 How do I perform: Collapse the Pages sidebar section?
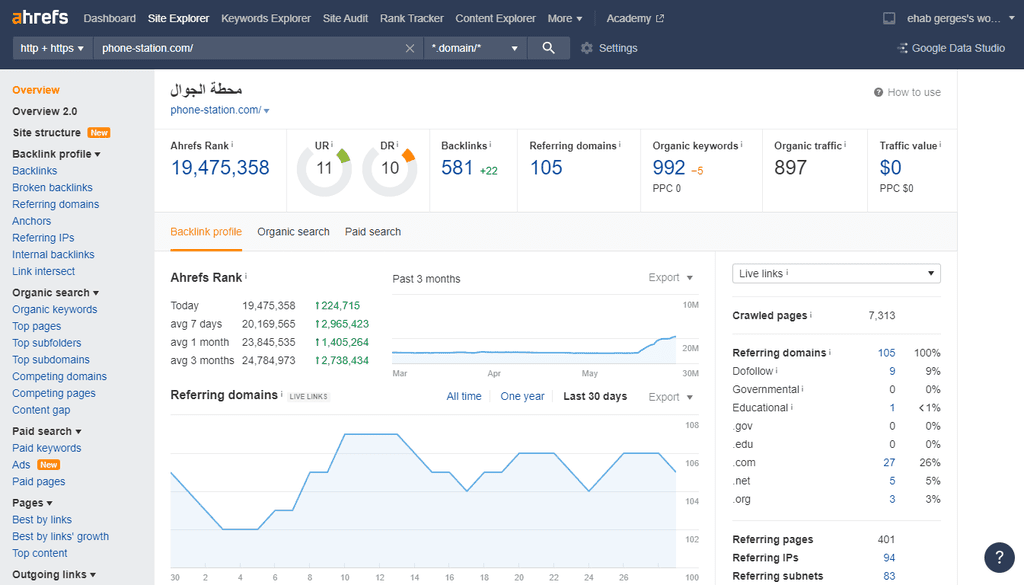(x=32, y=503)
